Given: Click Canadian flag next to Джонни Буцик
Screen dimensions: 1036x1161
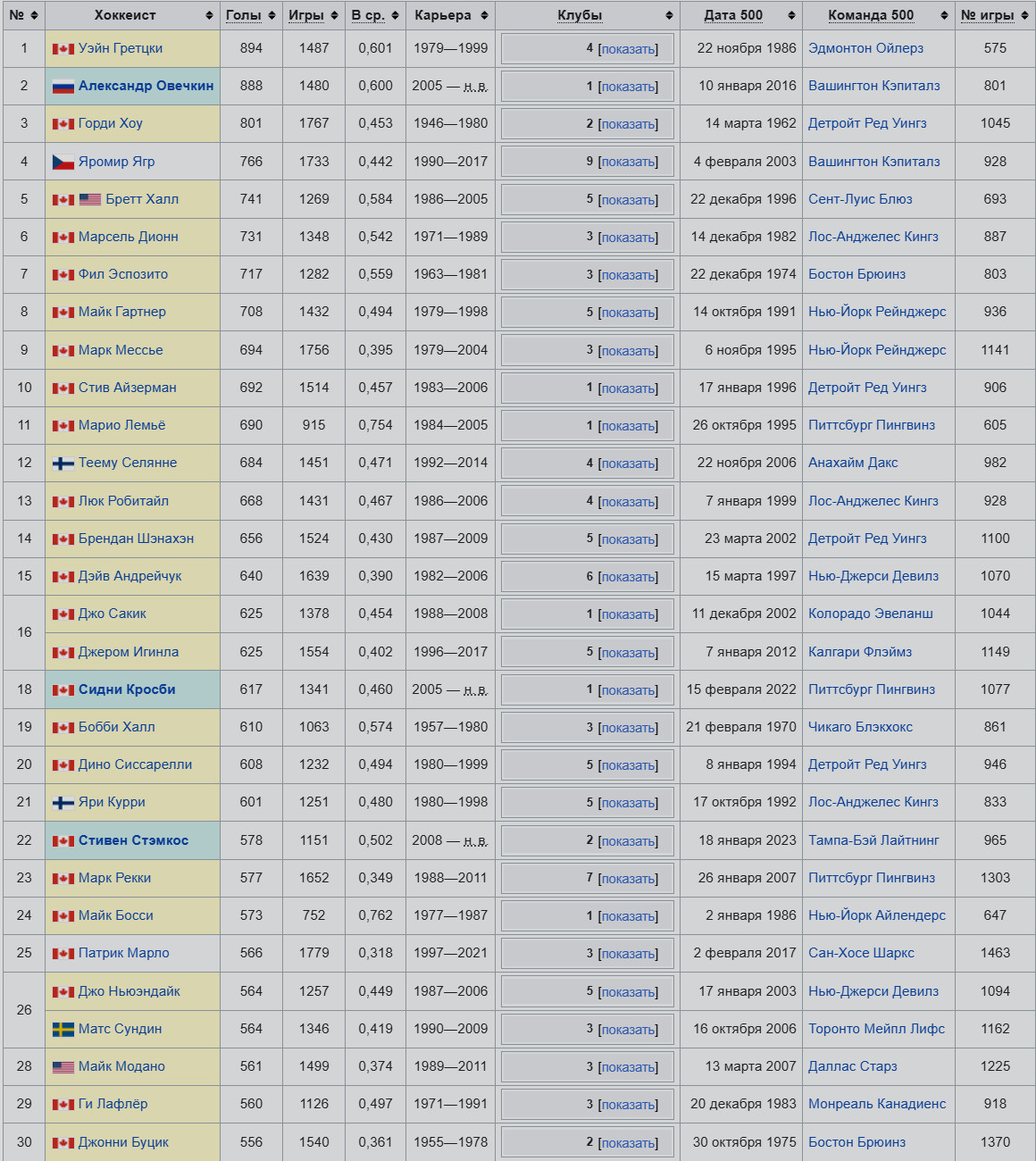Looking at the screenshot, I should (x=63, y=1143).
